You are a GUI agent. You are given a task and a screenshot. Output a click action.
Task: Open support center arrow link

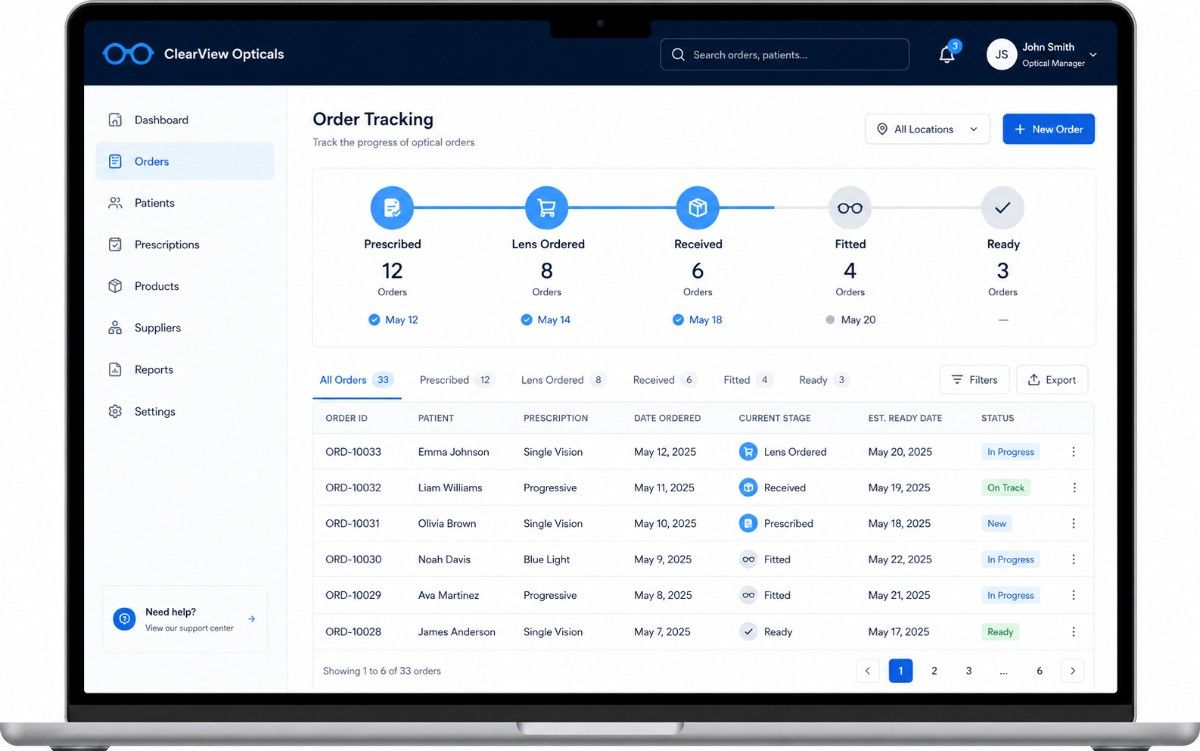point(251,619)
